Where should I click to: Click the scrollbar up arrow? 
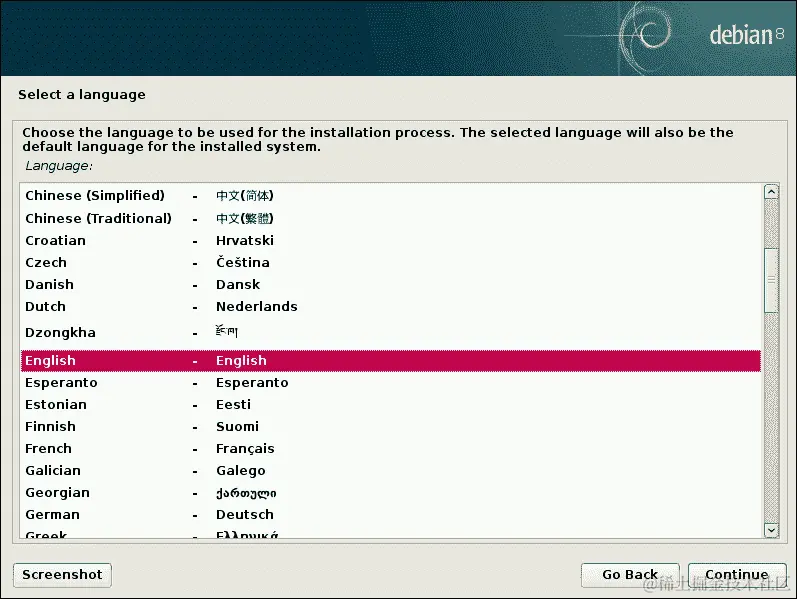tap(771, 192)
